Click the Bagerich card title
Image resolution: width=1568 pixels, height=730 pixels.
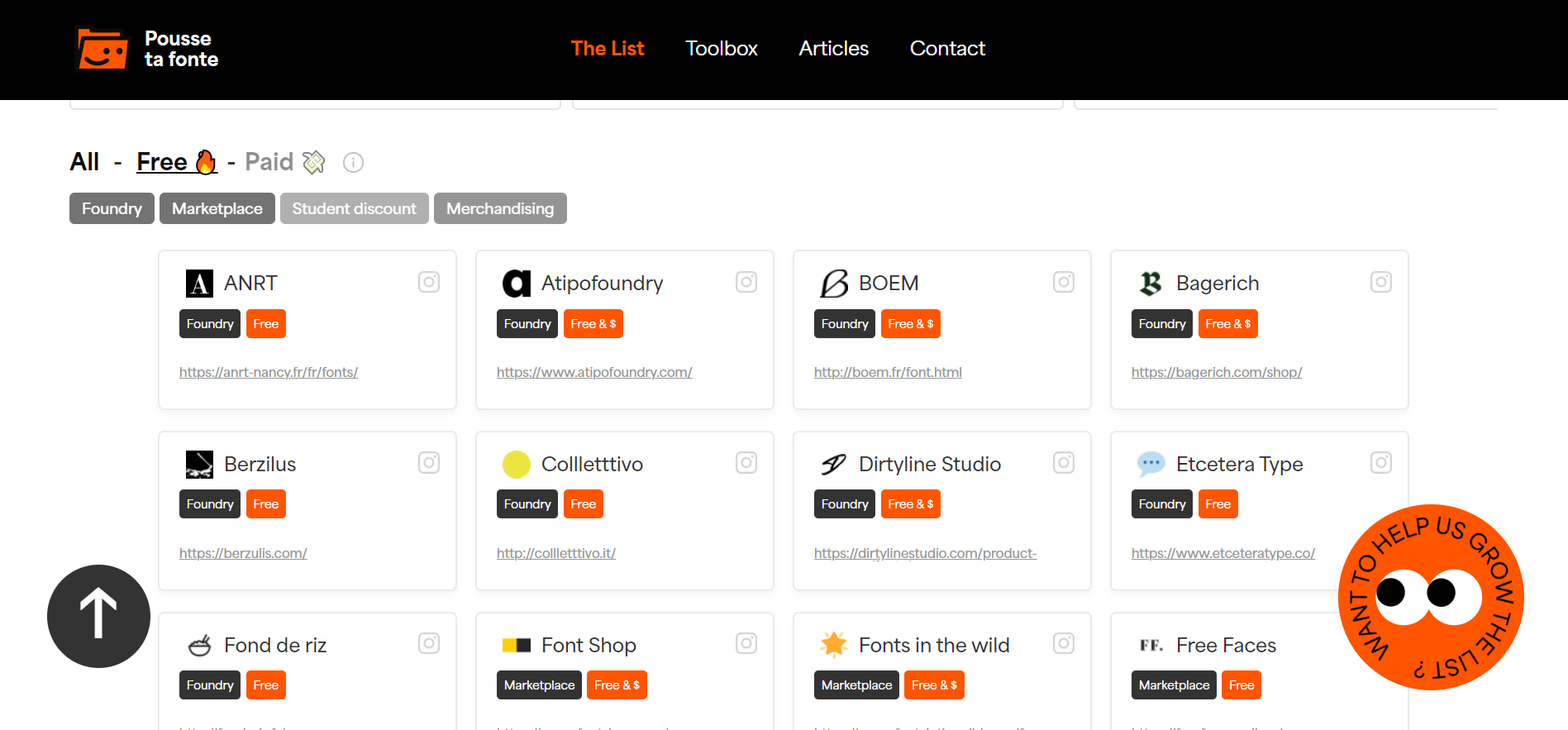coord(1218,284)
